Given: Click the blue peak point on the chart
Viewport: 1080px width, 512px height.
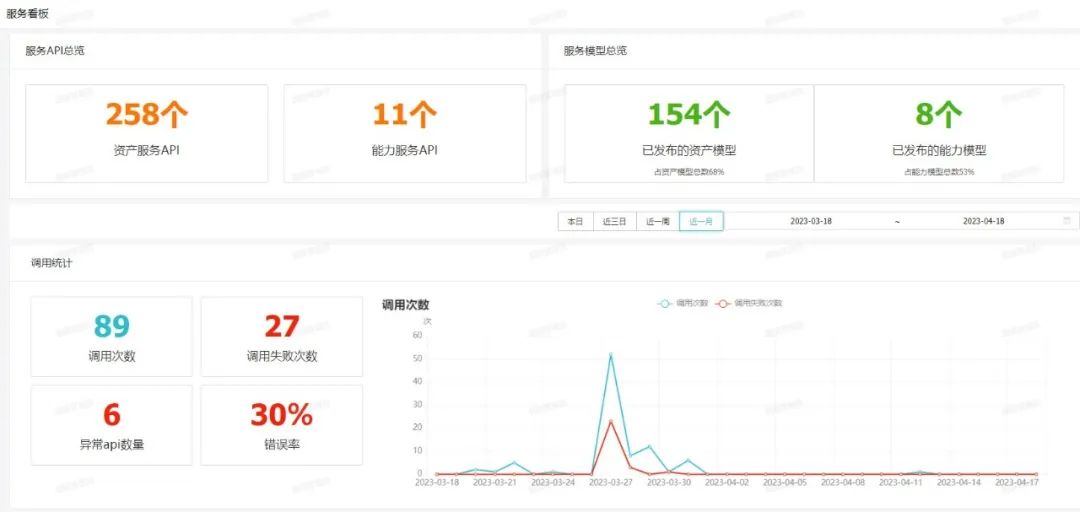Looking at the screenshot, I should point(610,354).
